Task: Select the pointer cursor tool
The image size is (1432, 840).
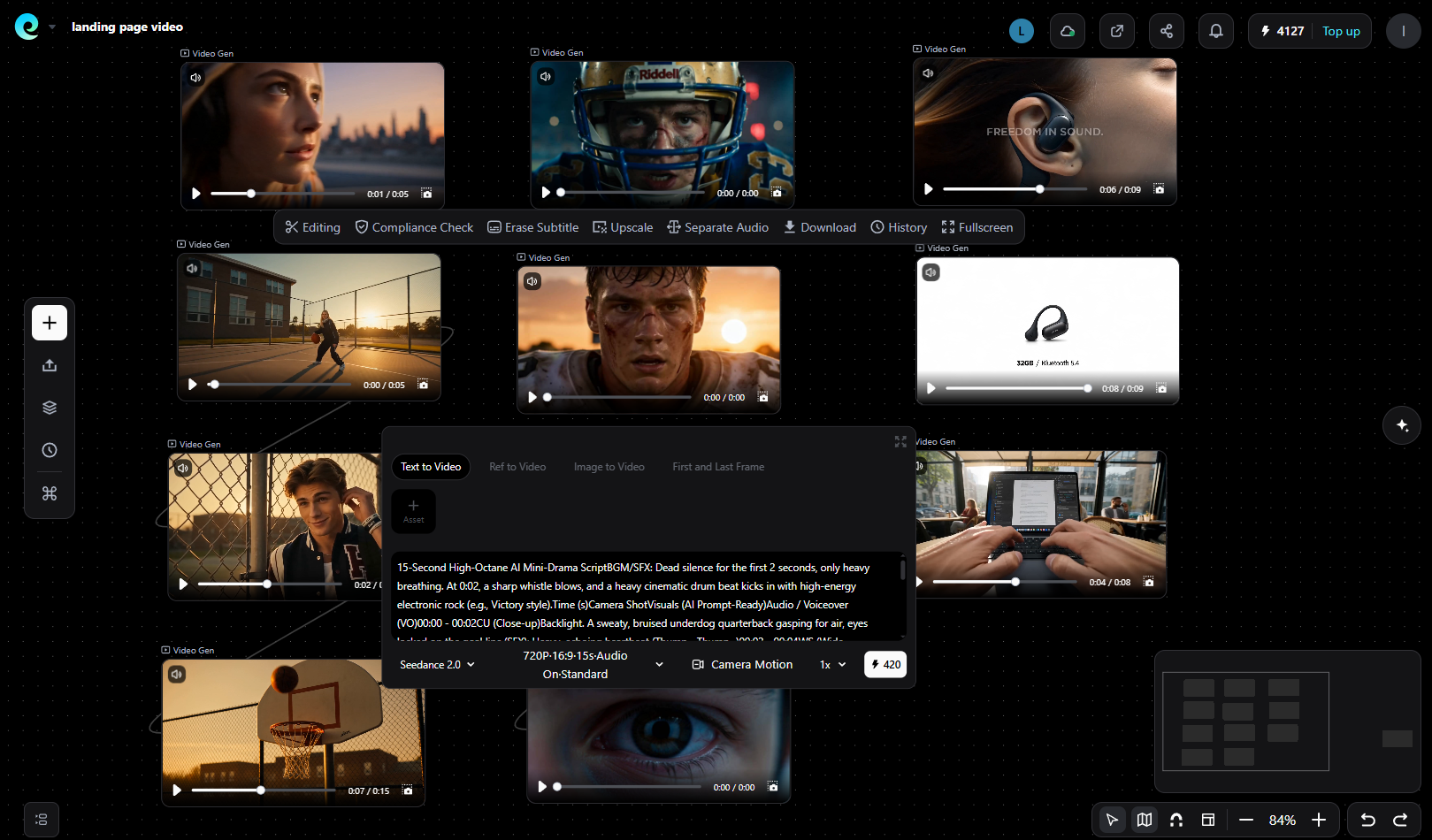Action: [x=1112, y=820]
